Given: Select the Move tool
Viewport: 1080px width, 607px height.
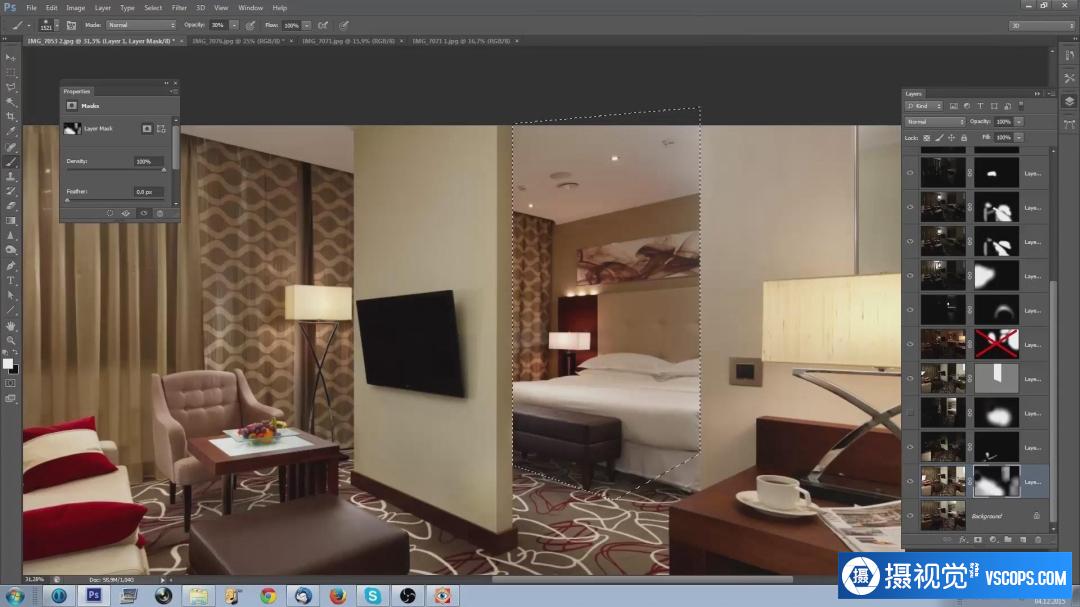Looking at the screenshot, I should click(x=10, y=57).
